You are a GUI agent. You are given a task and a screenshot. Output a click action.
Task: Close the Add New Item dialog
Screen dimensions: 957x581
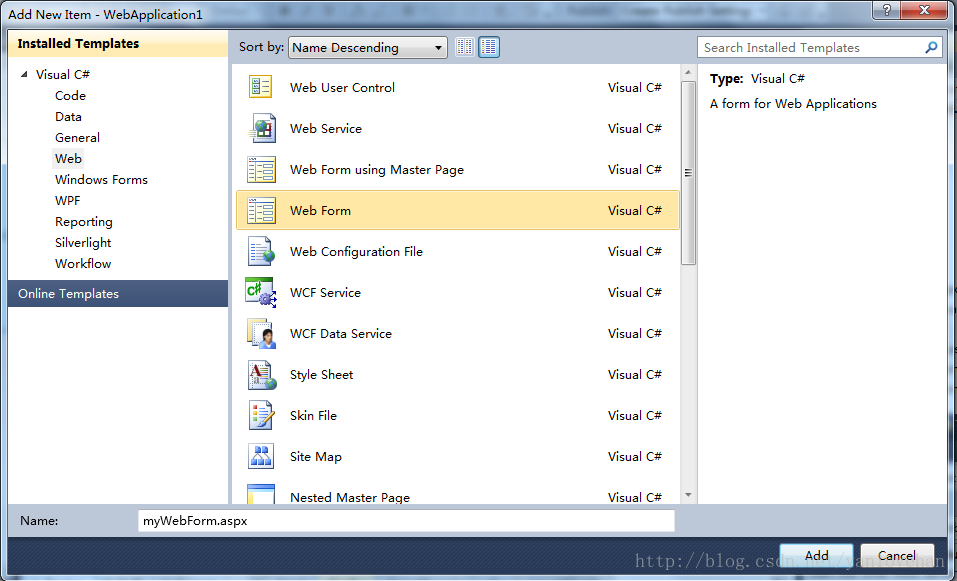[x=924, y=9]
